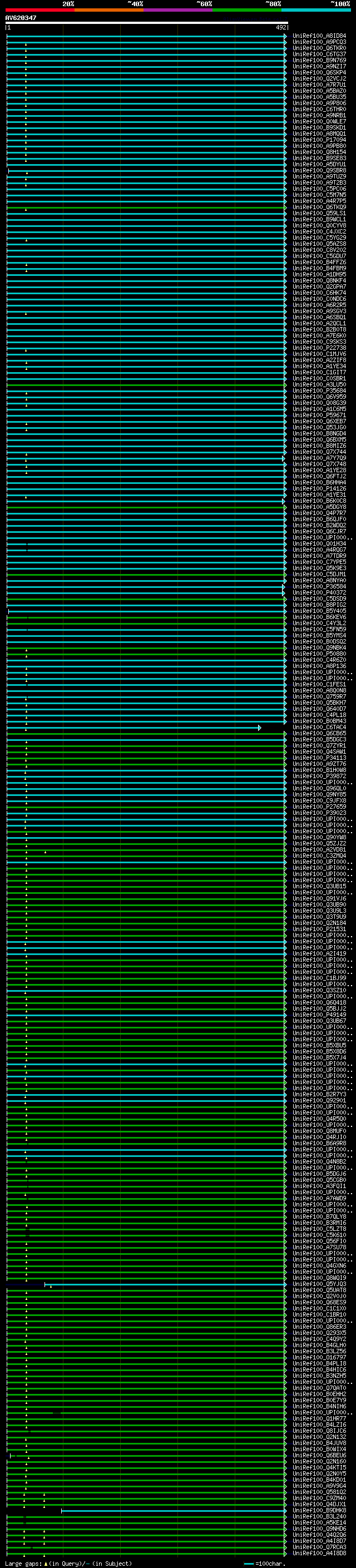Screen dimensions: 356x1568
Task: Click the white query sequence bar
Action: 146,23
